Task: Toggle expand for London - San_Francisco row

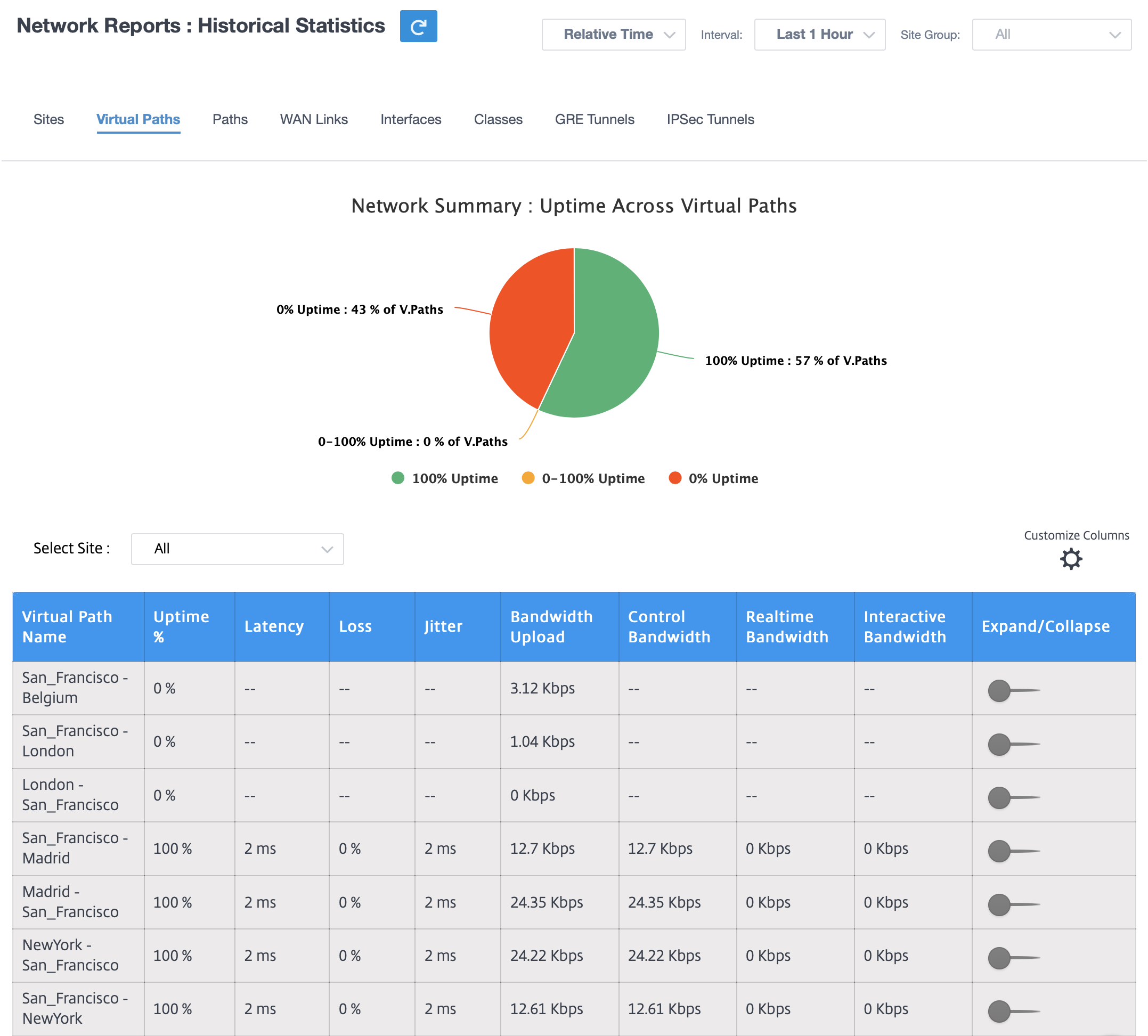Action: point(1013,797)
